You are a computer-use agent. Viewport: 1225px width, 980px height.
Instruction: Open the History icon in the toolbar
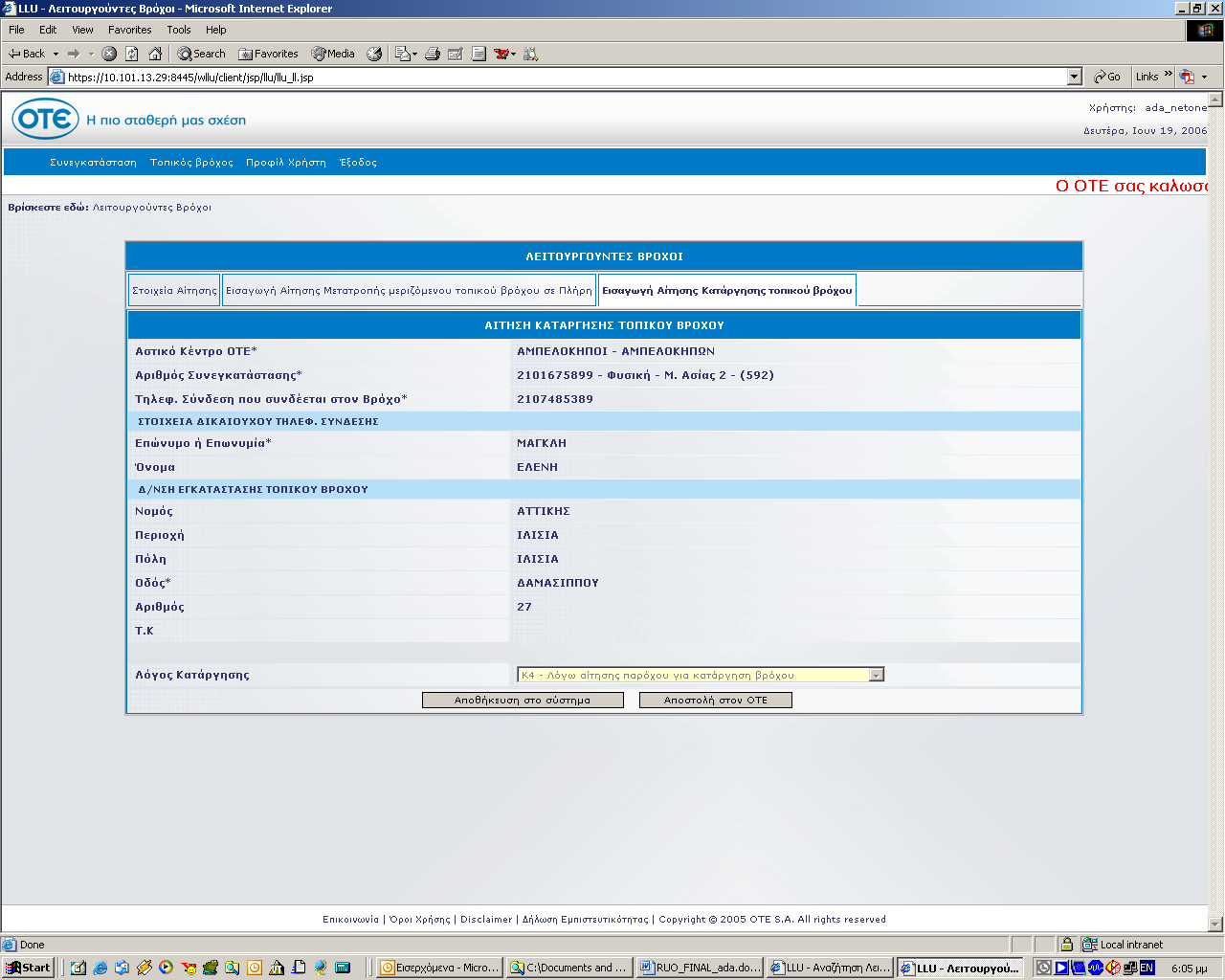click(x=374, y=54)
